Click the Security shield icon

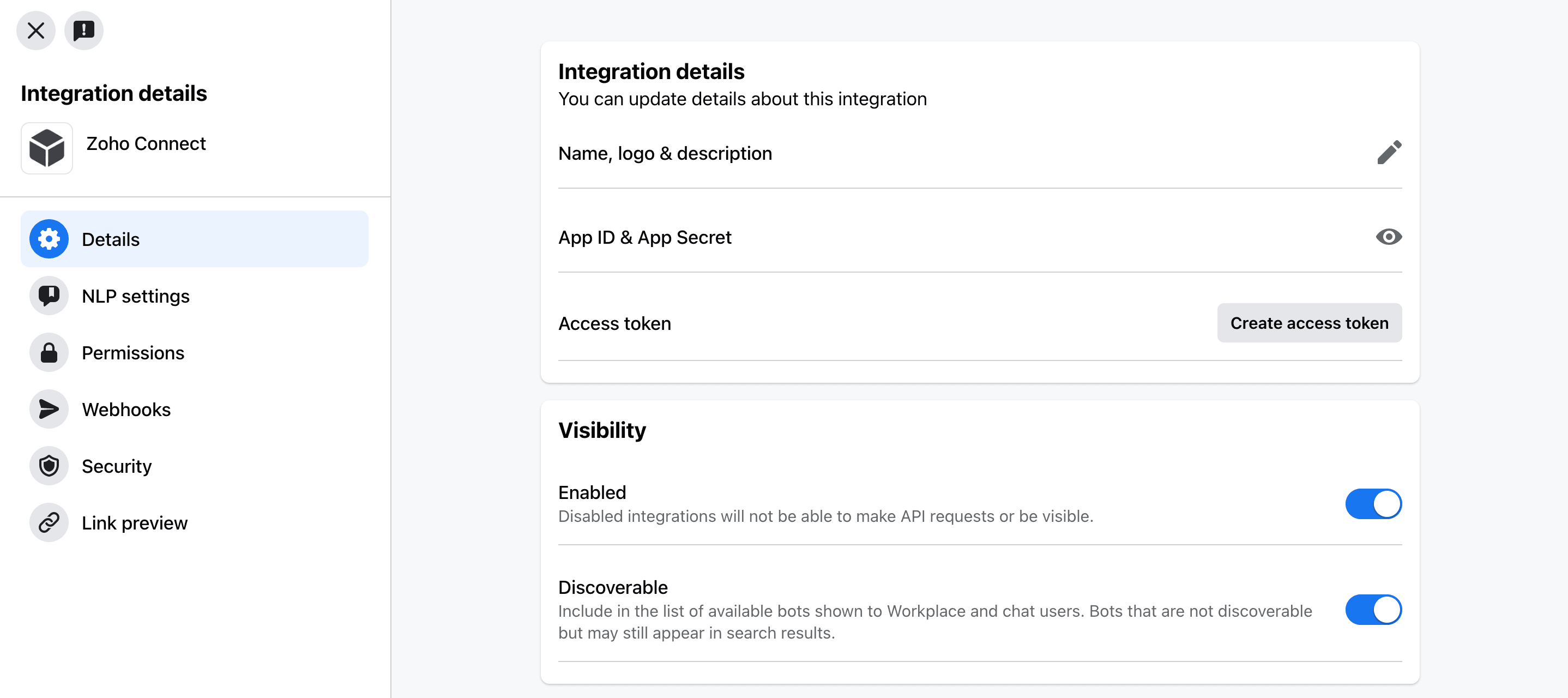(49, 466)
